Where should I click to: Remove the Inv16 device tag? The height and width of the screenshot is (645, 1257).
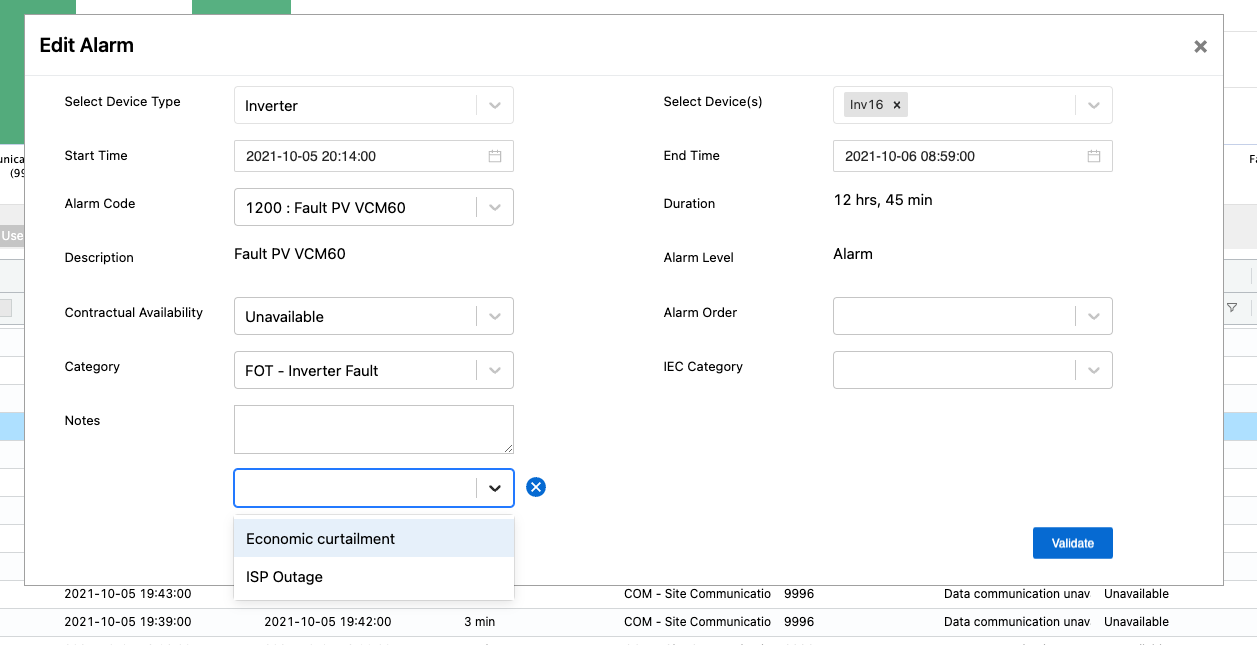[897, 105]
